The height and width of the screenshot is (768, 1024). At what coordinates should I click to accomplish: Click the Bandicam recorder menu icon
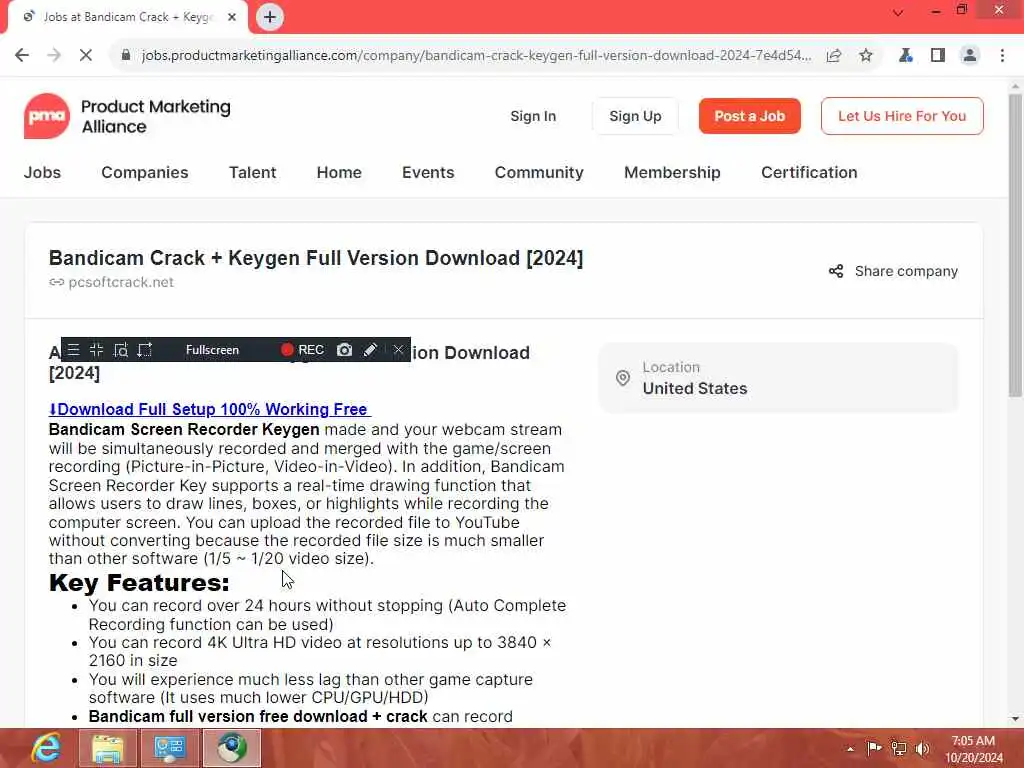[73, 350]
